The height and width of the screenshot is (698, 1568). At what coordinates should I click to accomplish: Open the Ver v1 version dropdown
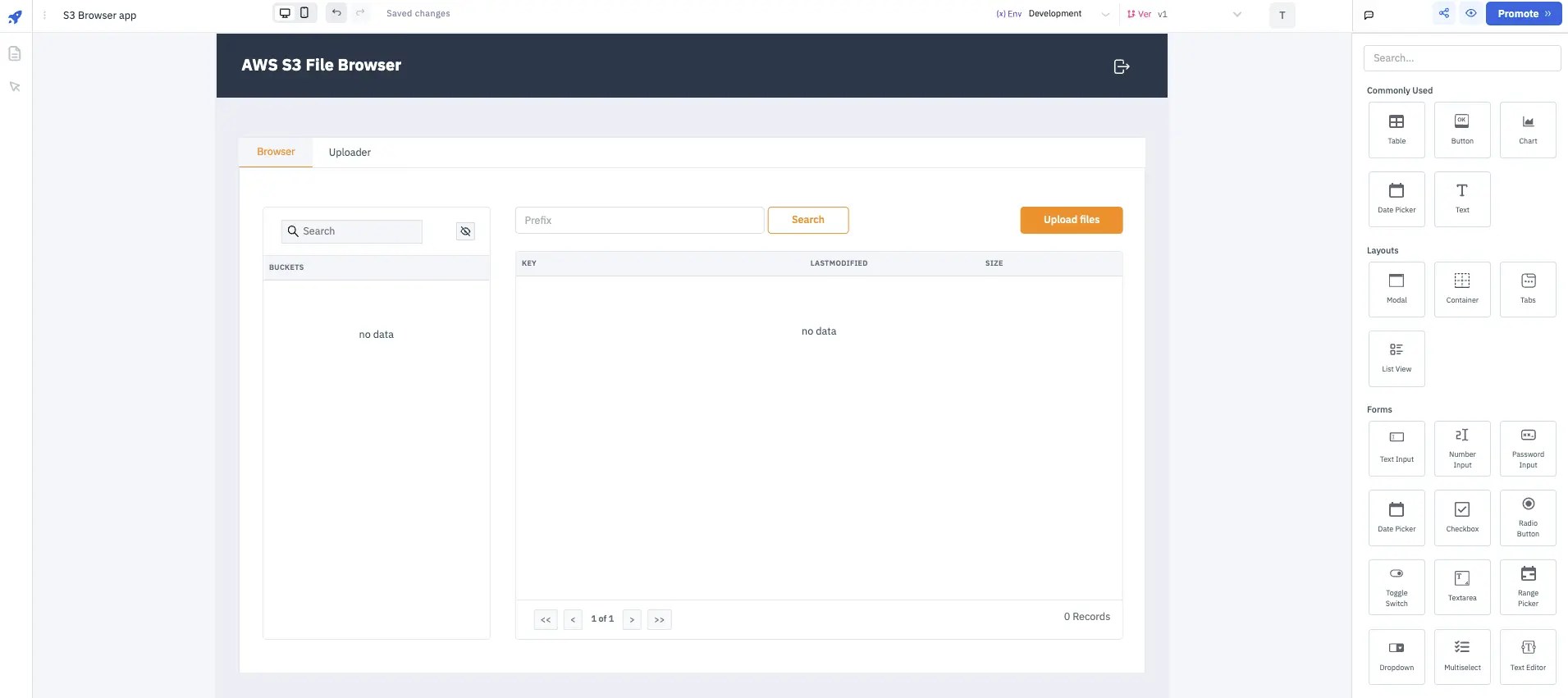pyautogui.click(x=1184, y=14)
